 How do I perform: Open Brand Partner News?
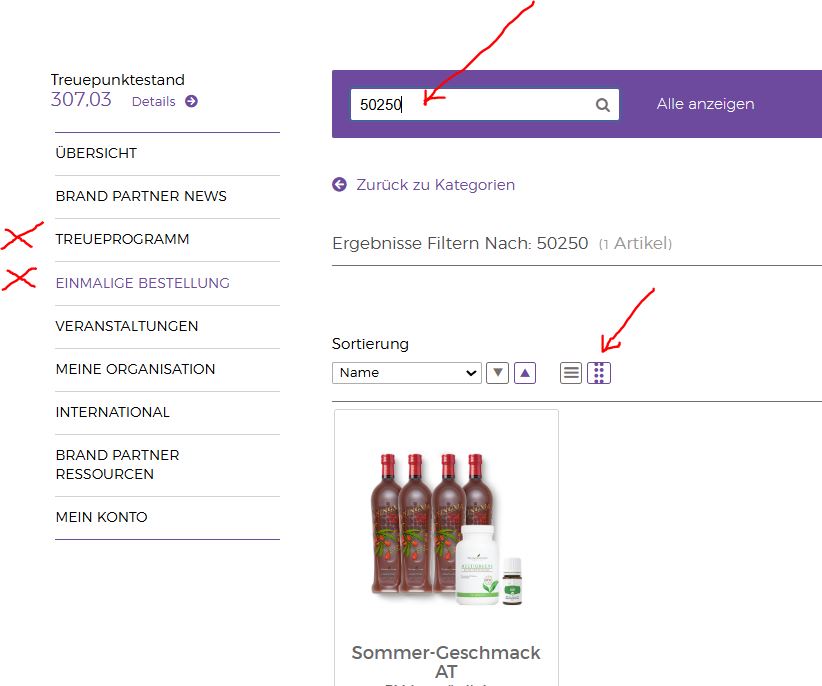[x=141, y=196]
